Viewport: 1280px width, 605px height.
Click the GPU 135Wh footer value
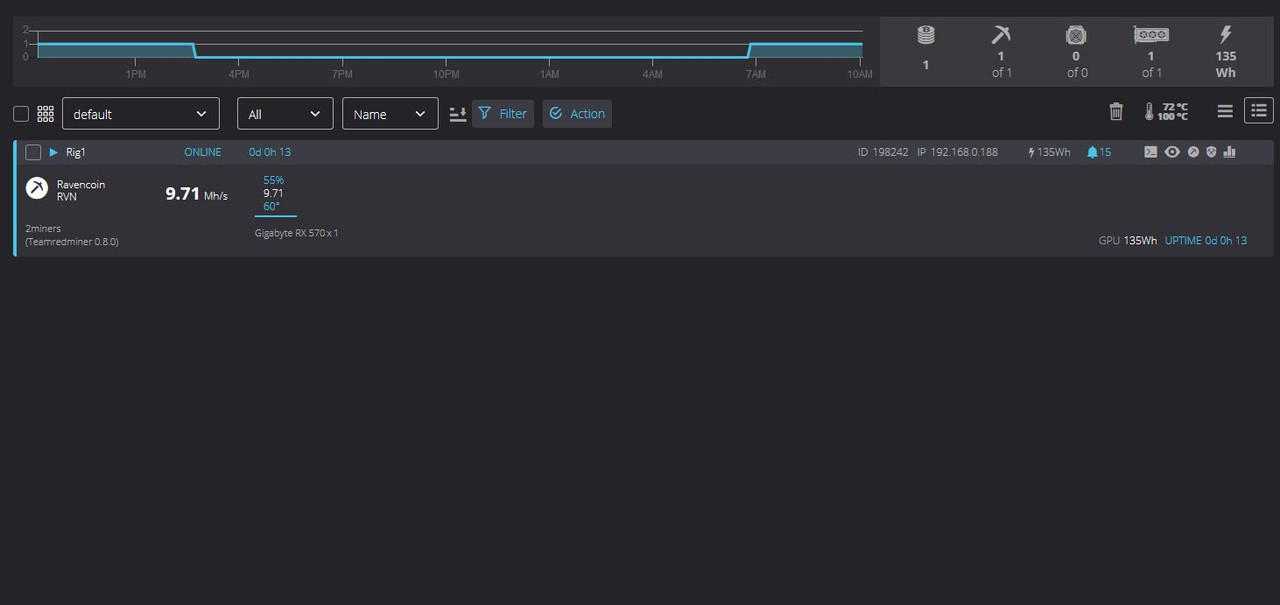point(1127,241)
